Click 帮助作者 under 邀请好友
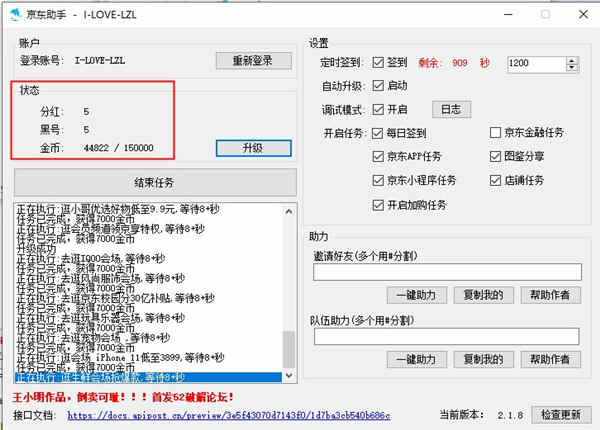 point(551,295)
